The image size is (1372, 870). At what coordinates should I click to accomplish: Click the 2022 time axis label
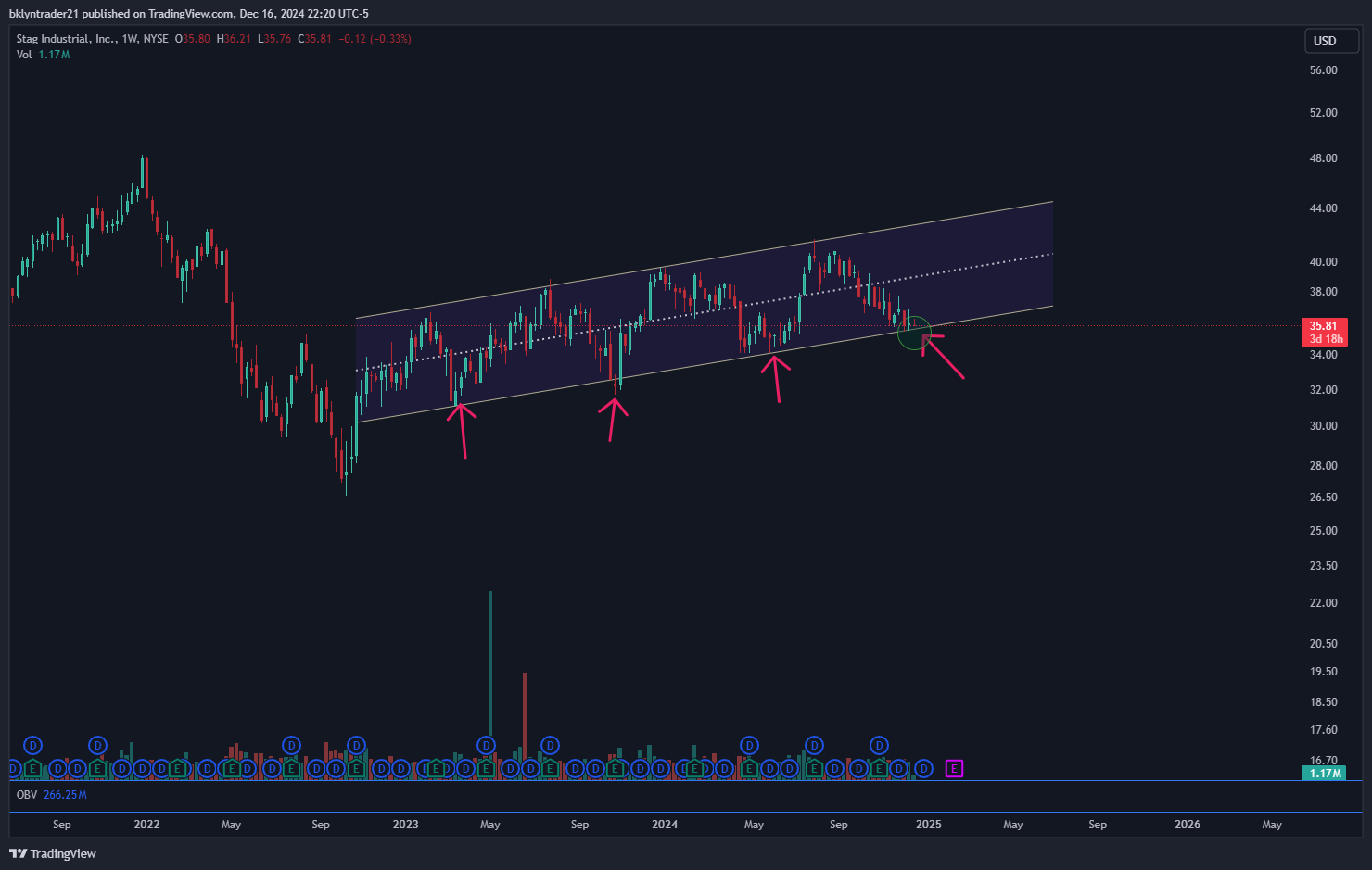(146, 825)
